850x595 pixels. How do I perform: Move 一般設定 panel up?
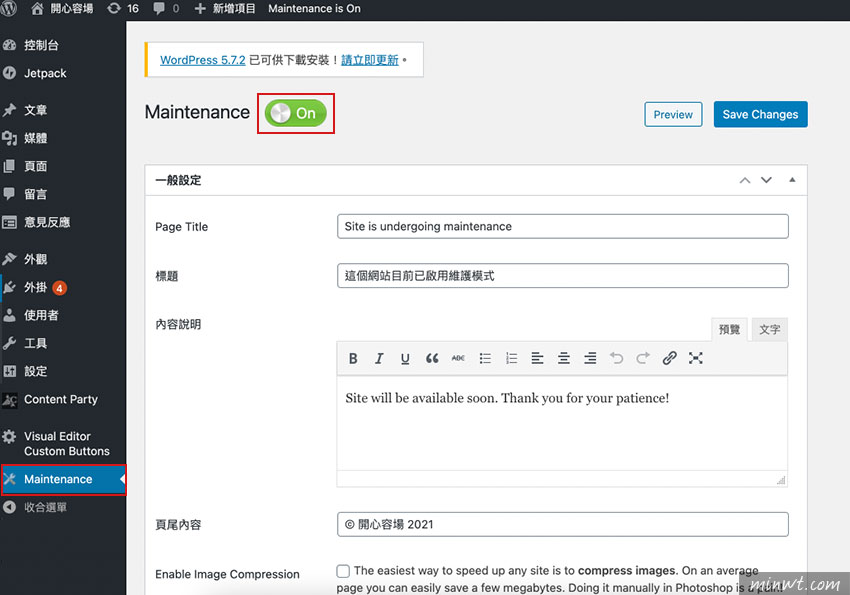pyautogui.click(x=745, y=180)
